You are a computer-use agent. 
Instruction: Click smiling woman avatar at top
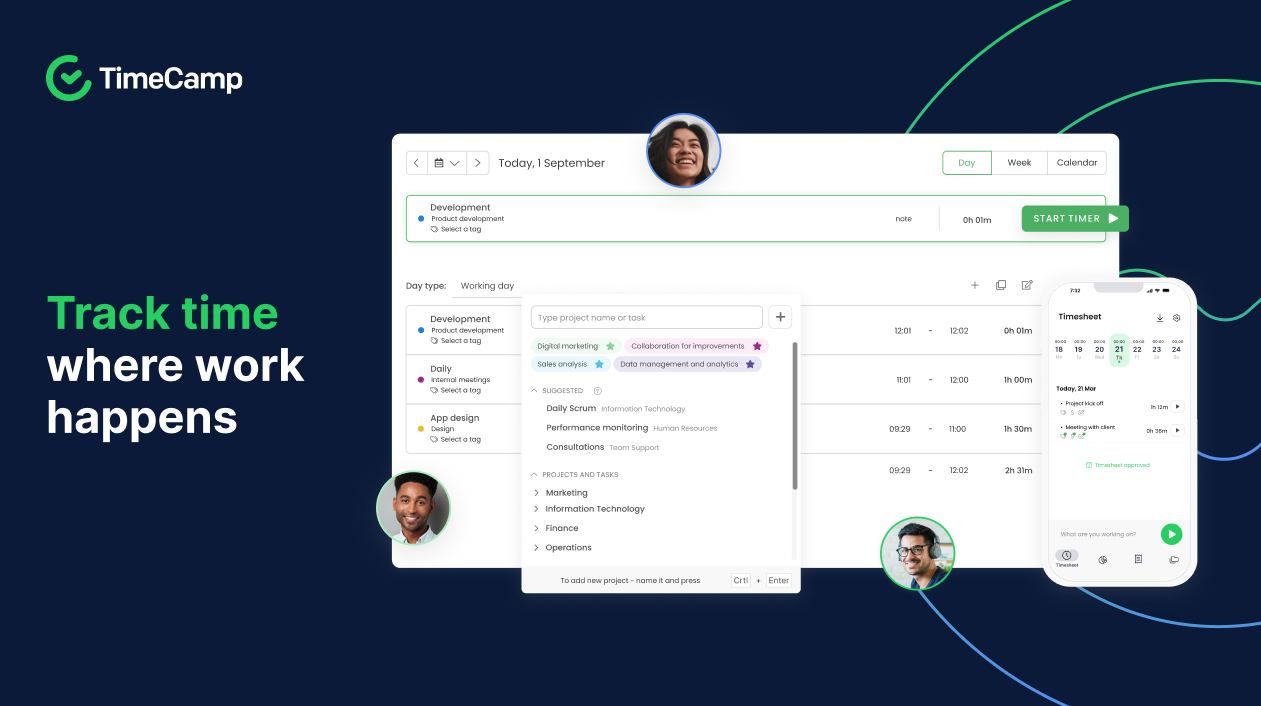(x=684, y=150)
